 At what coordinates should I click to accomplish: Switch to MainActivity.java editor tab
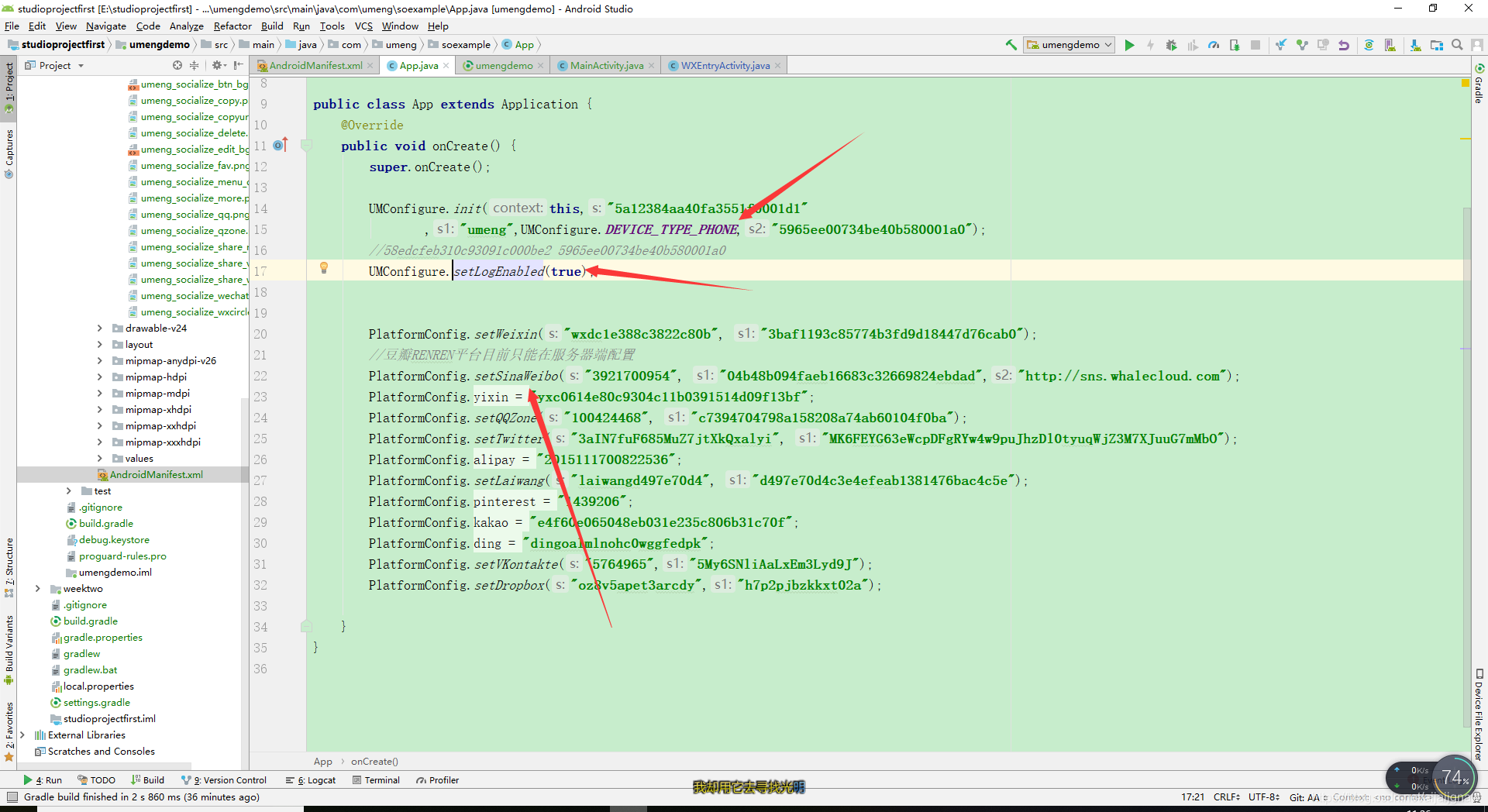click(607, 65)
